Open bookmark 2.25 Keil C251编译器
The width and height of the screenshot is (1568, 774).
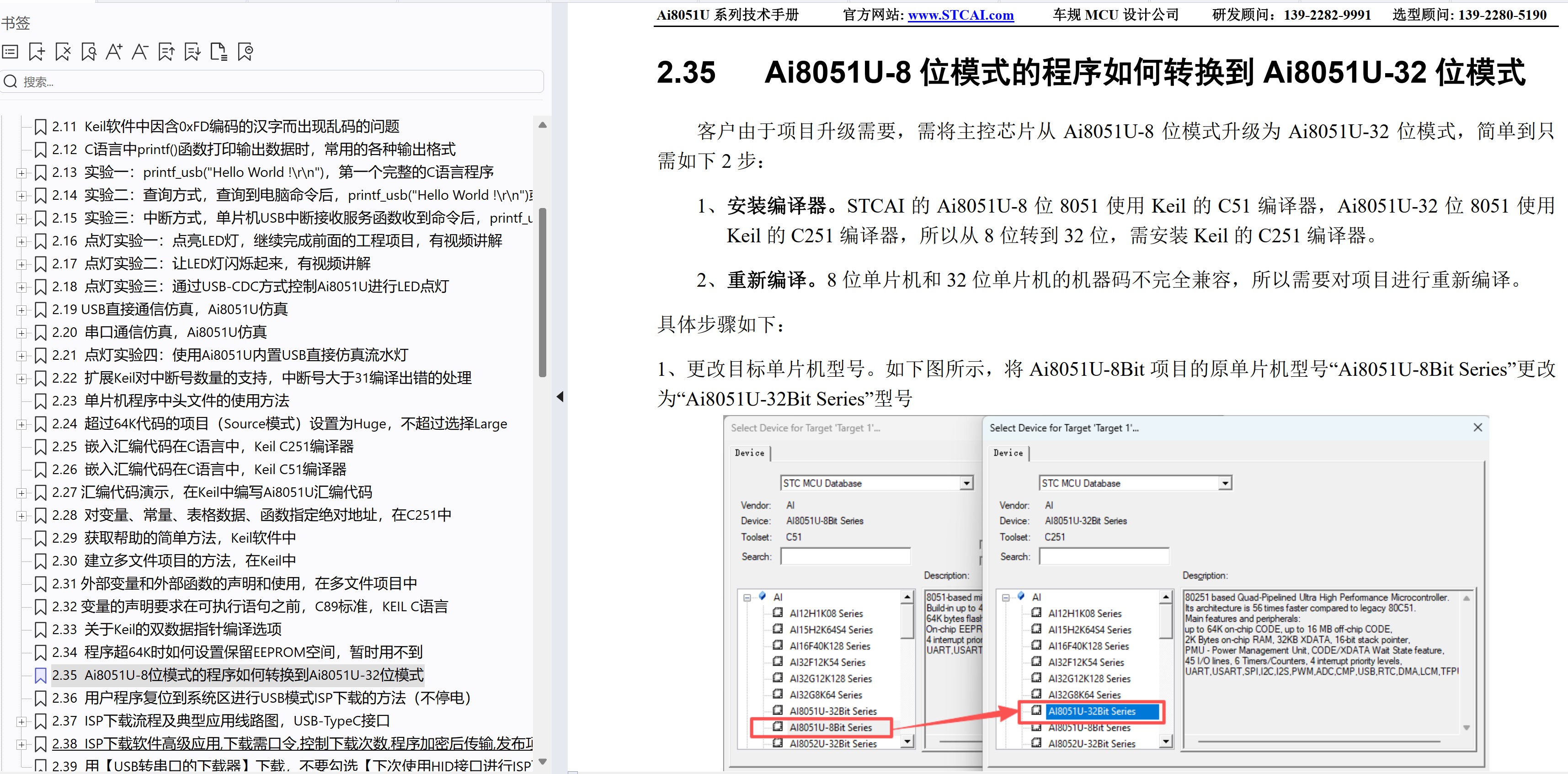[x=202, y=447]
